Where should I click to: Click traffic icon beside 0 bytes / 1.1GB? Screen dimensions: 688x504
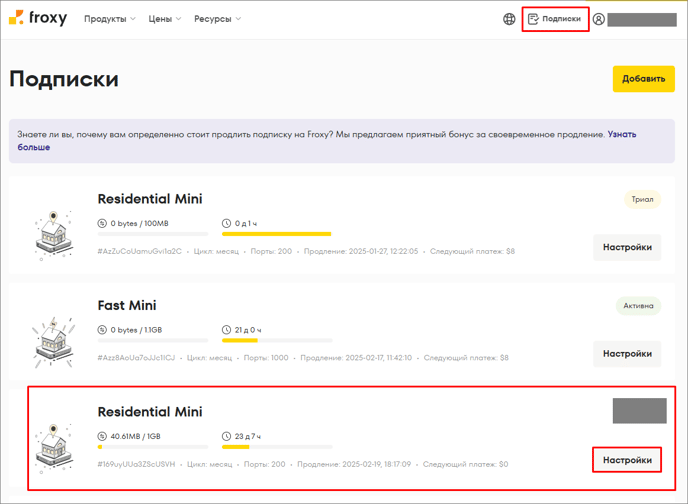pos(102,330)
